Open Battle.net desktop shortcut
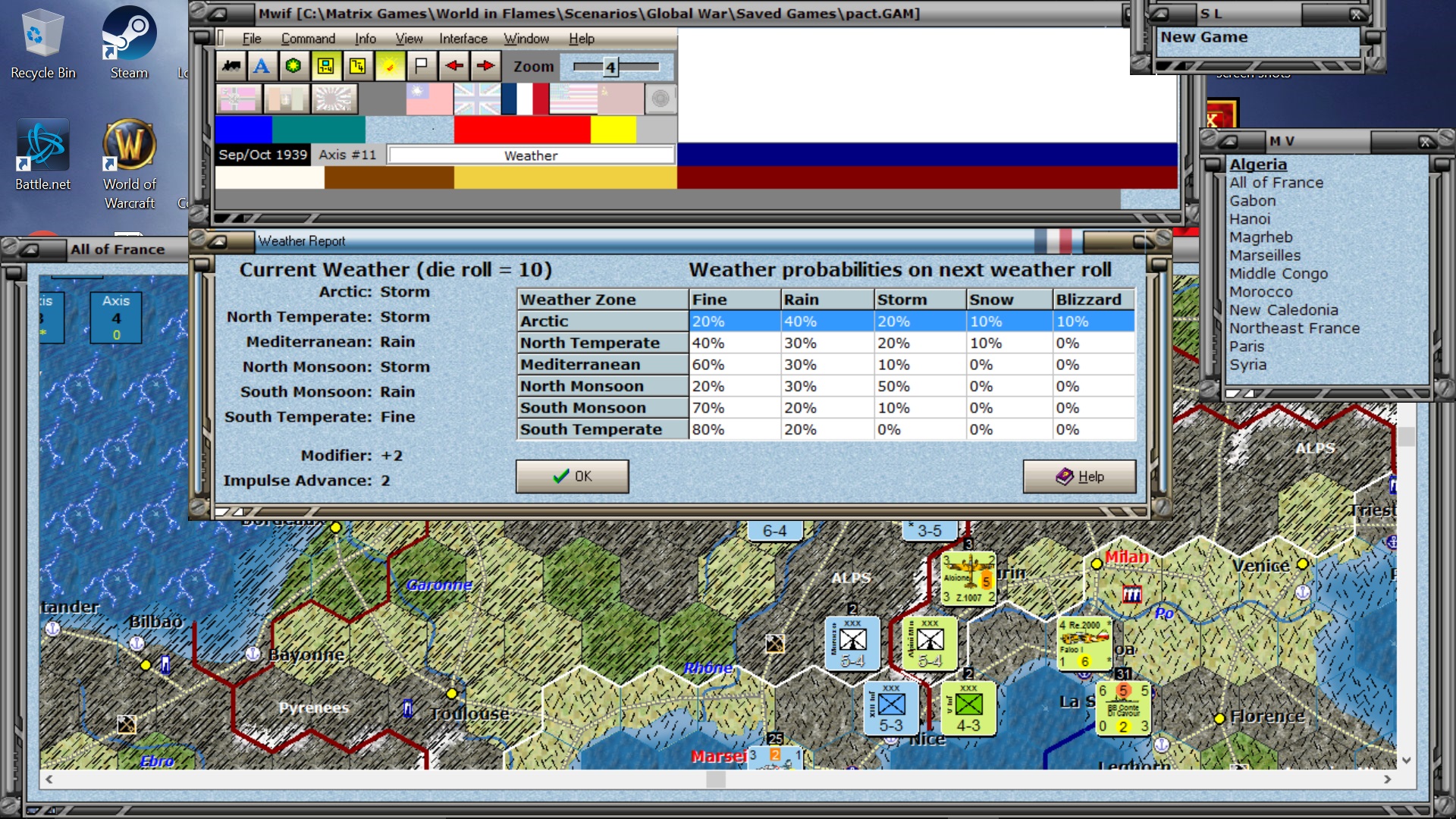 coord(42,155)
